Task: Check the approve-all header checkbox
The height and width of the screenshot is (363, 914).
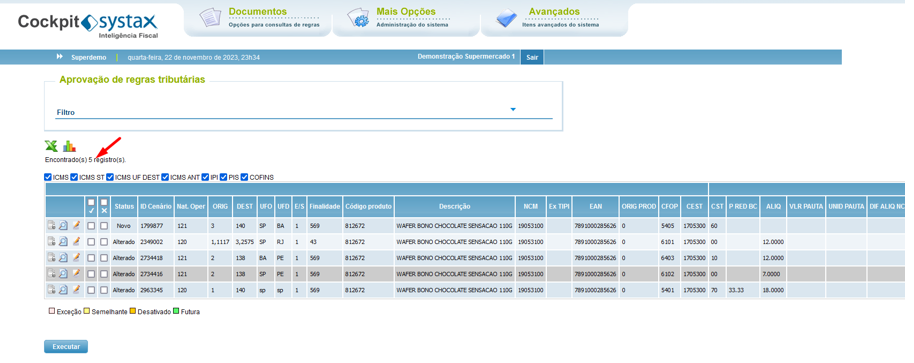Action: click(91, 202)
